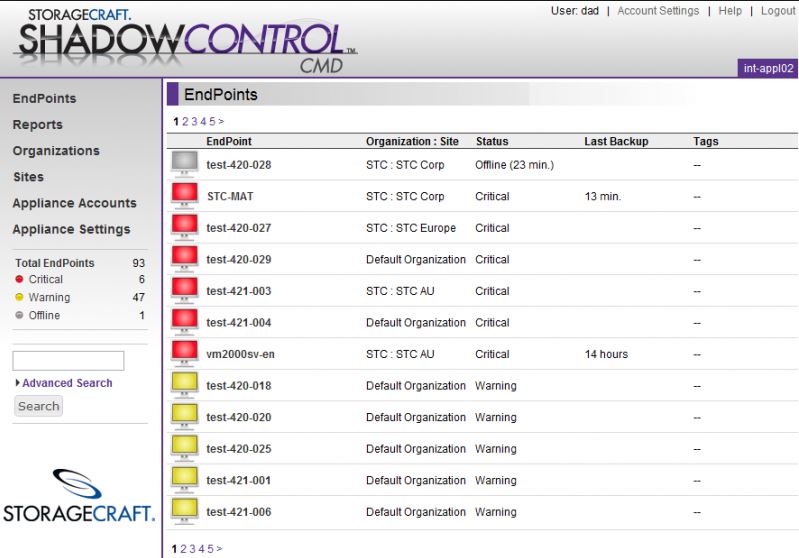799x558 pixels.
Task: Click the Logout link
Action: pos(778,11)
